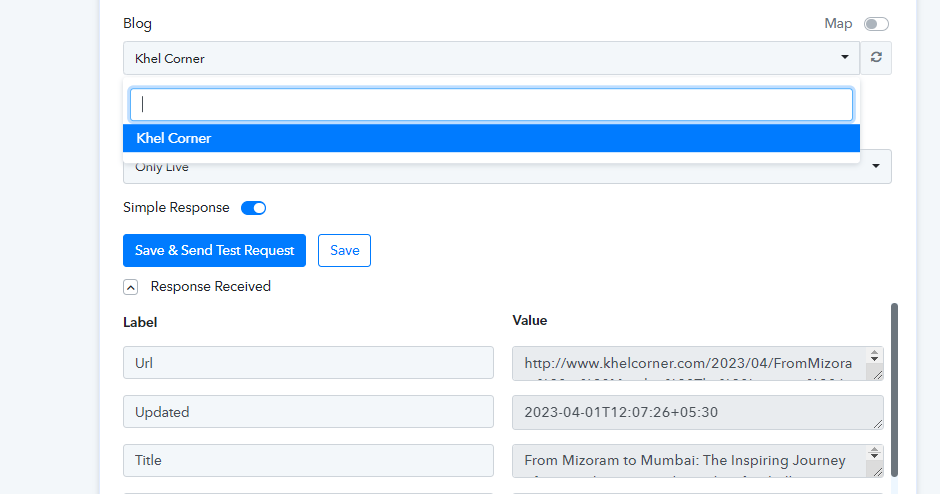Focus the dropdown search box
Viewport: 940px width, 494px height.
click(491, 104)
